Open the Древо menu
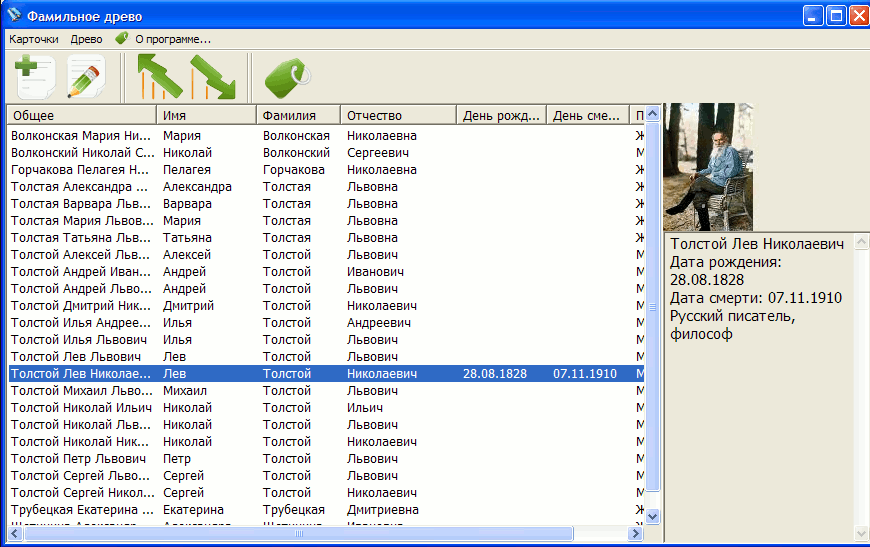870x547 pixels. tap(86, 39)
